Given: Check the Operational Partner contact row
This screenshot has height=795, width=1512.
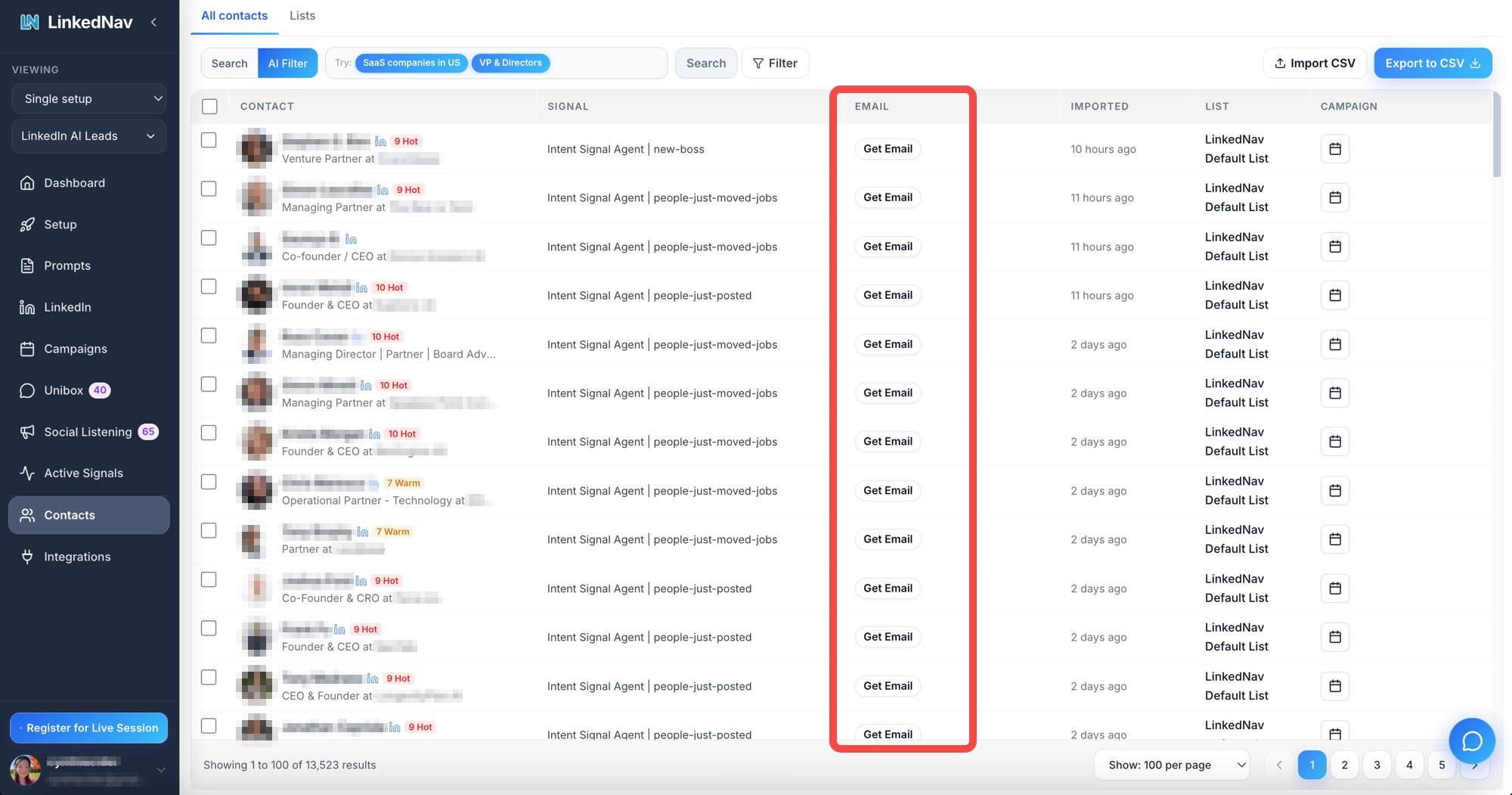Looking at the screenshot, I should click(x=209, y=482).
